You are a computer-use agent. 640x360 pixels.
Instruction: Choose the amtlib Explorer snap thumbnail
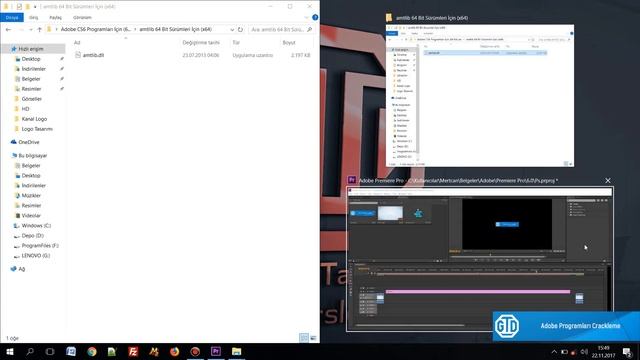(x=480, y=96)
